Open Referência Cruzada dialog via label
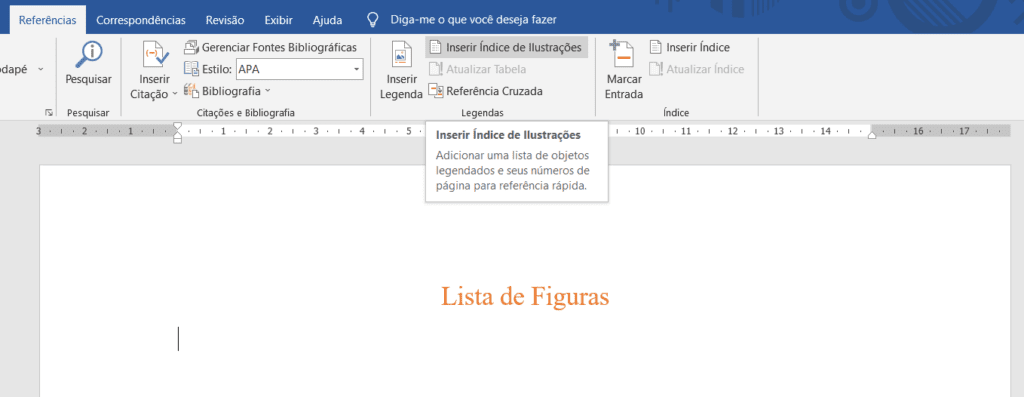1024x397 pixels. (494, 91)
